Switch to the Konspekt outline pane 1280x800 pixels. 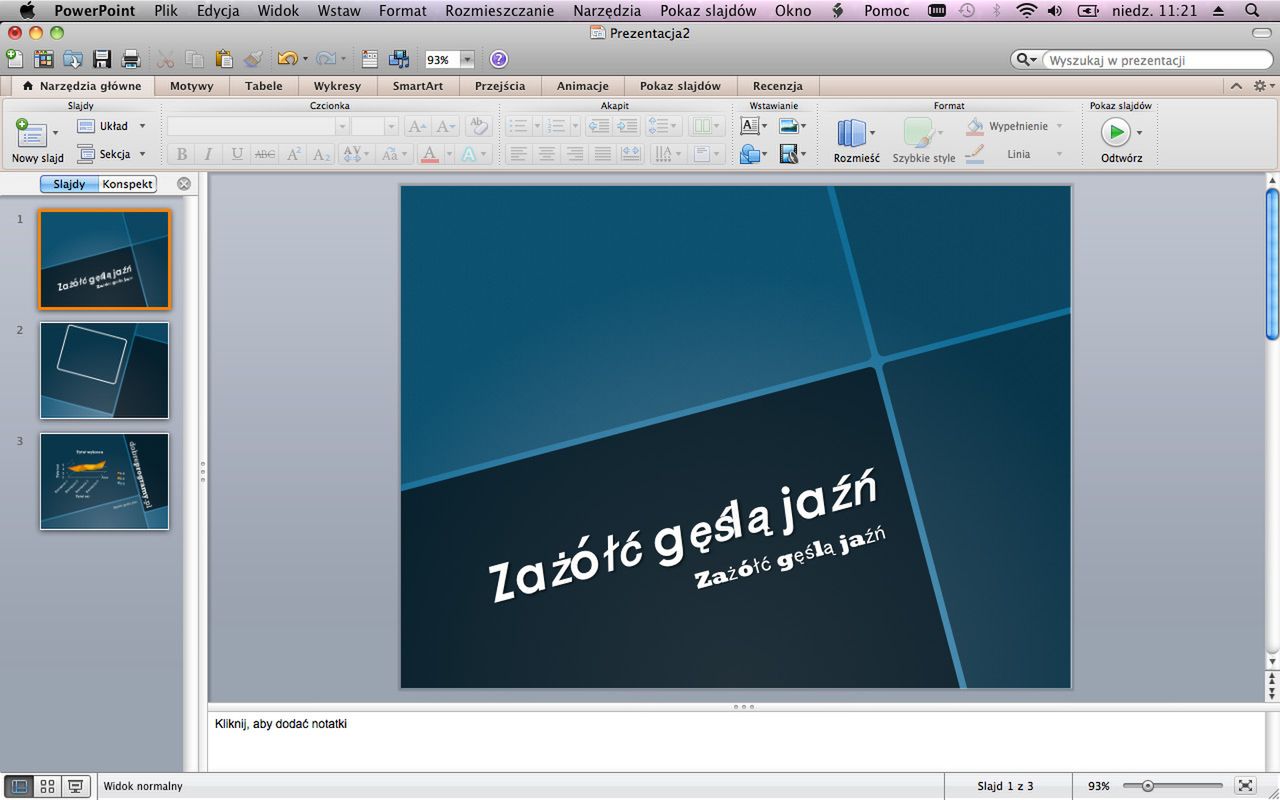tap(128, 184)
